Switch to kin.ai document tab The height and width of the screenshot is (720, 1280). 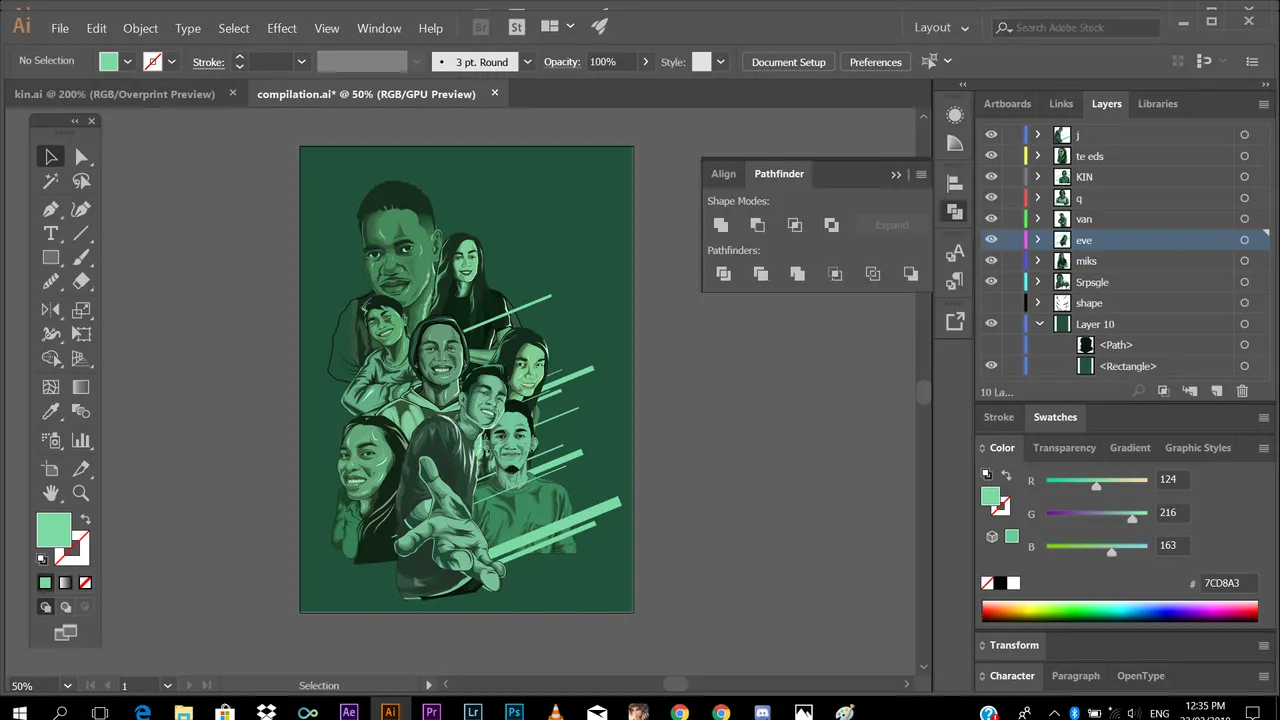(x=114, y=94)
